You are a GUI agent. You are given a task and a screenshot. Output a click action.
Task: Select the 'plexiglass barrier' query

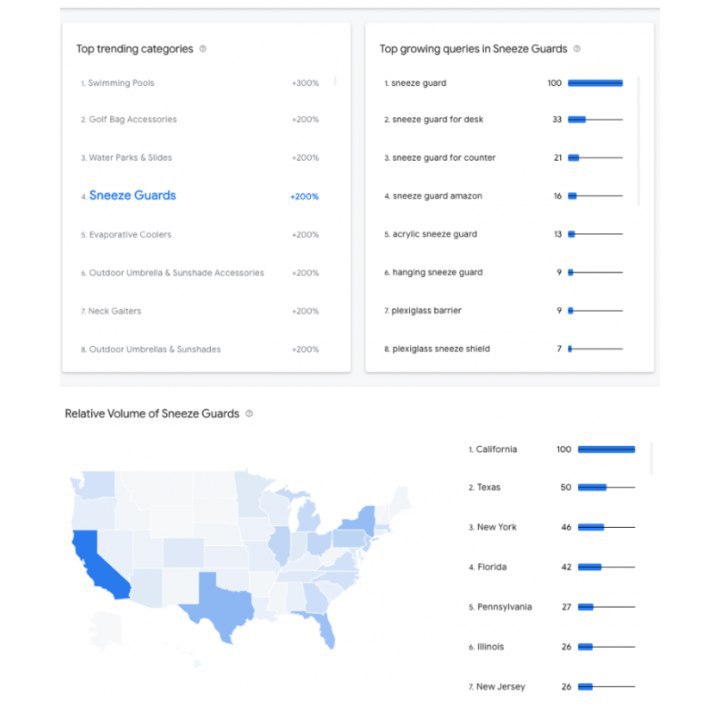427,311
